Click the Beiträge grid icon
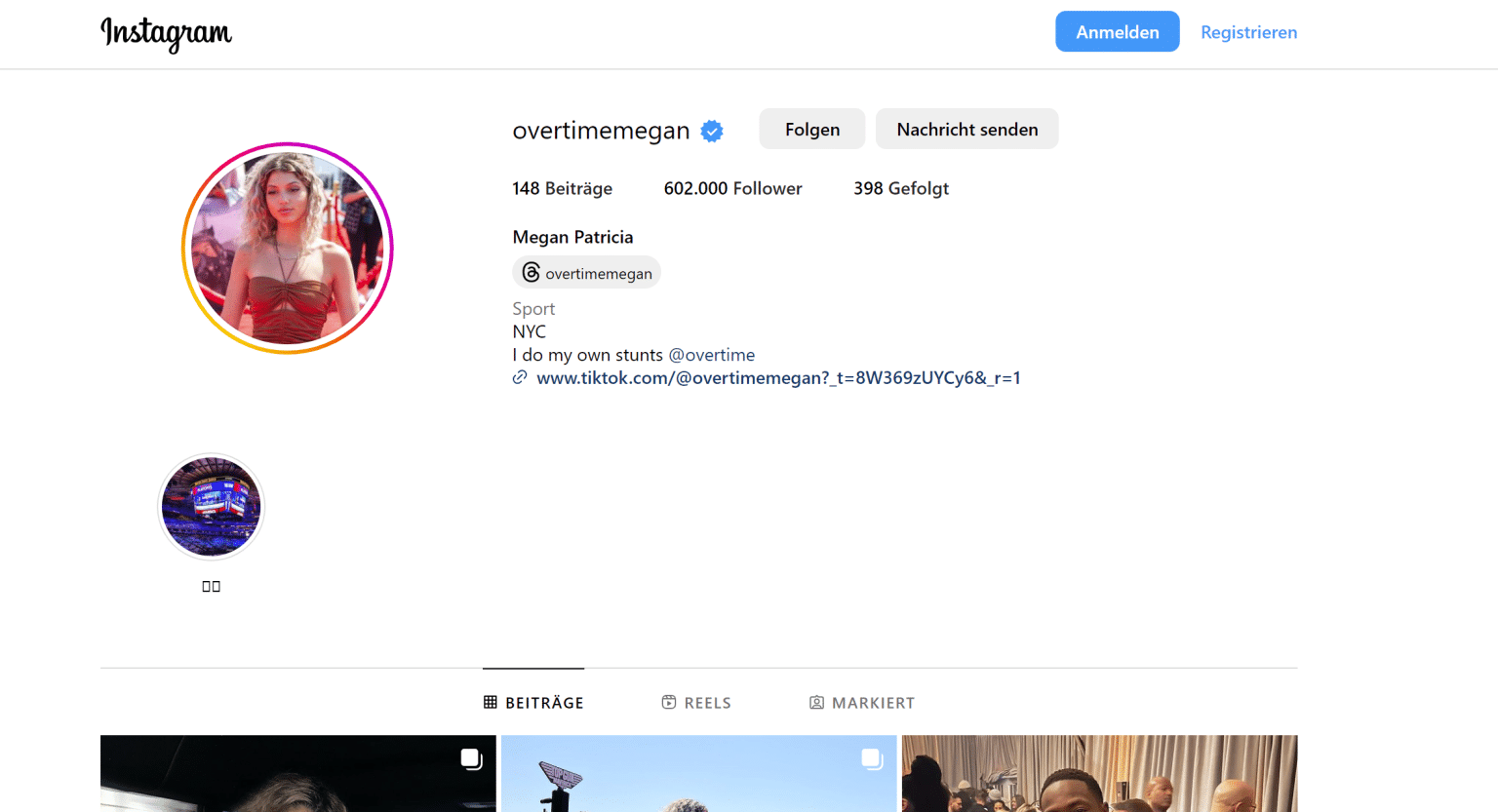This screenshot has height=812, width=1498. click(x=491, y=703)
